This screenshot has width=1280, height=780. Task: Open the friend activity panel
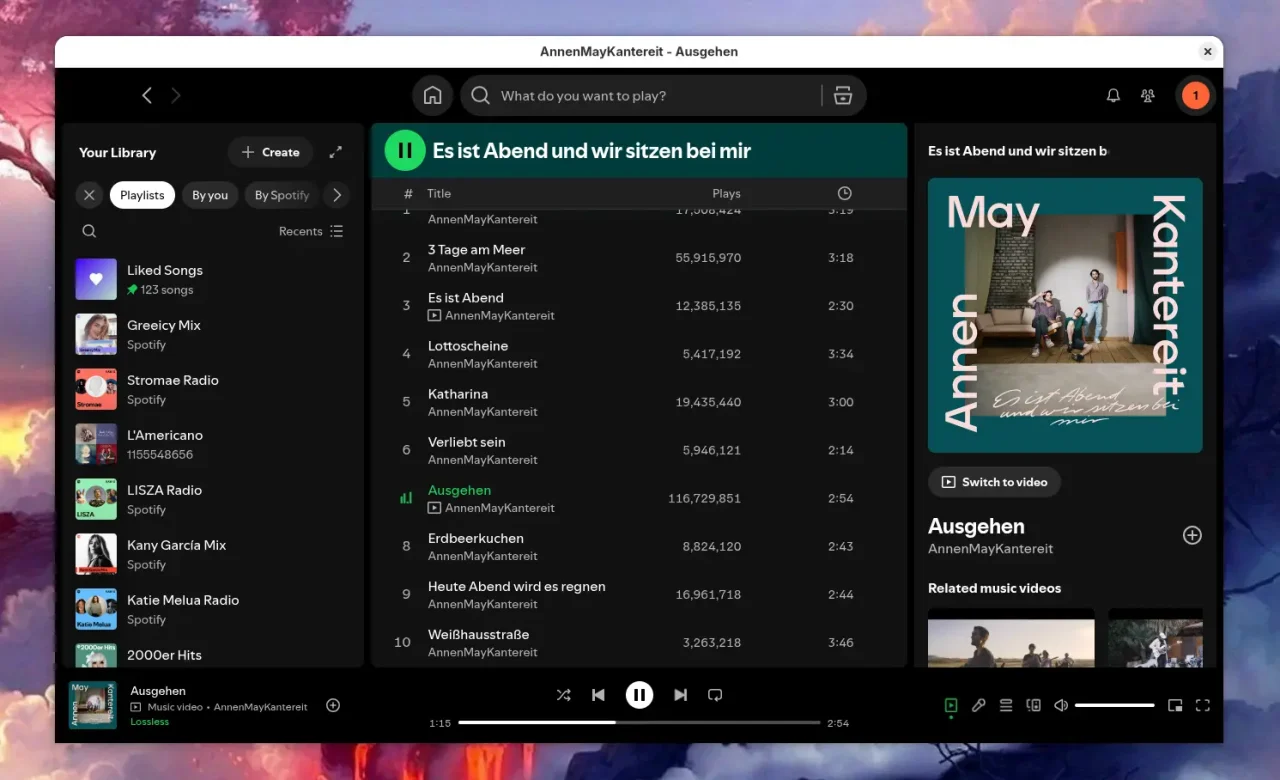point(1148,95)
